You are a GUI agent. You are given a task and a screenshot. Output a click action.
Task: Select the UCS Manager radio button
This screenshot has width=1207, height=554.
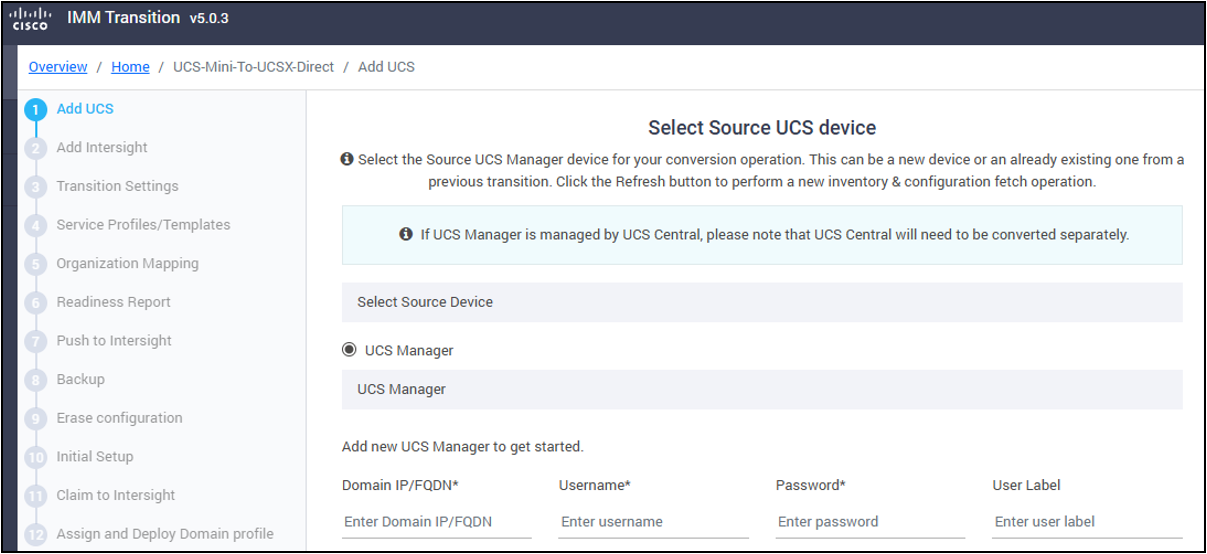[x=349, y=350]
